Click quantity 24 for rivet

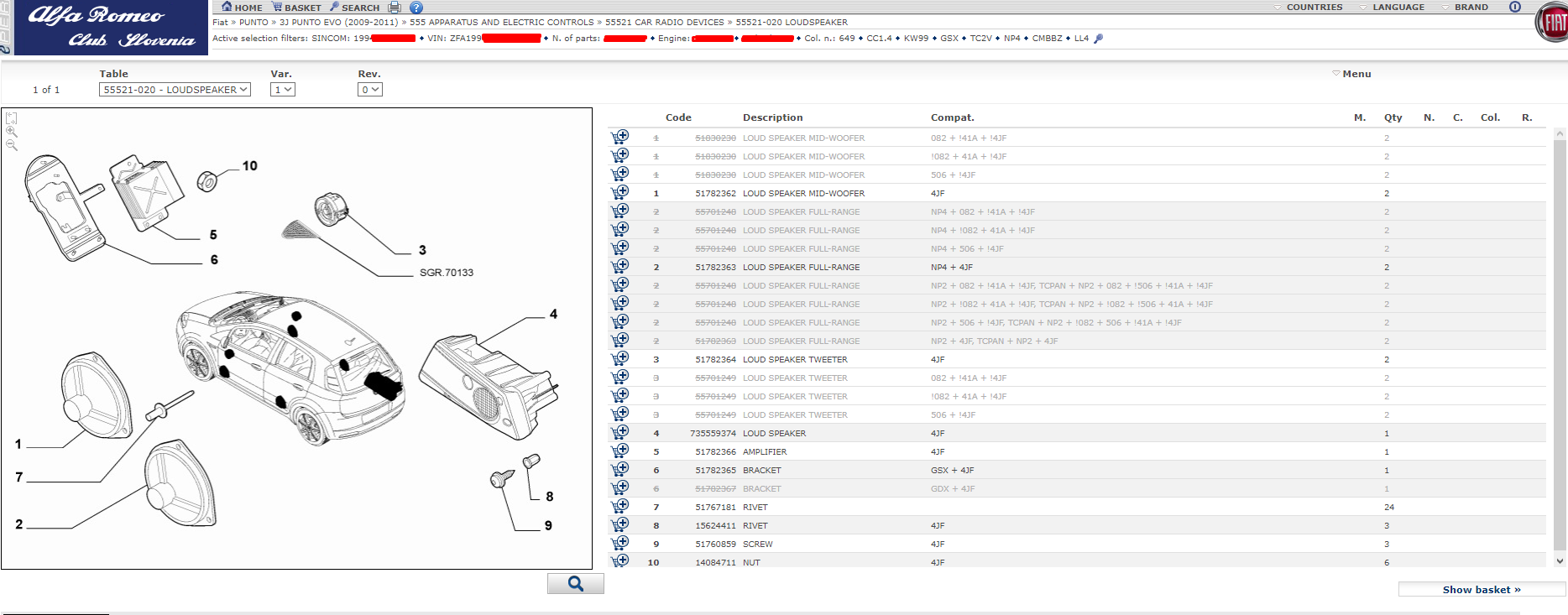[x=1389, y=507]
